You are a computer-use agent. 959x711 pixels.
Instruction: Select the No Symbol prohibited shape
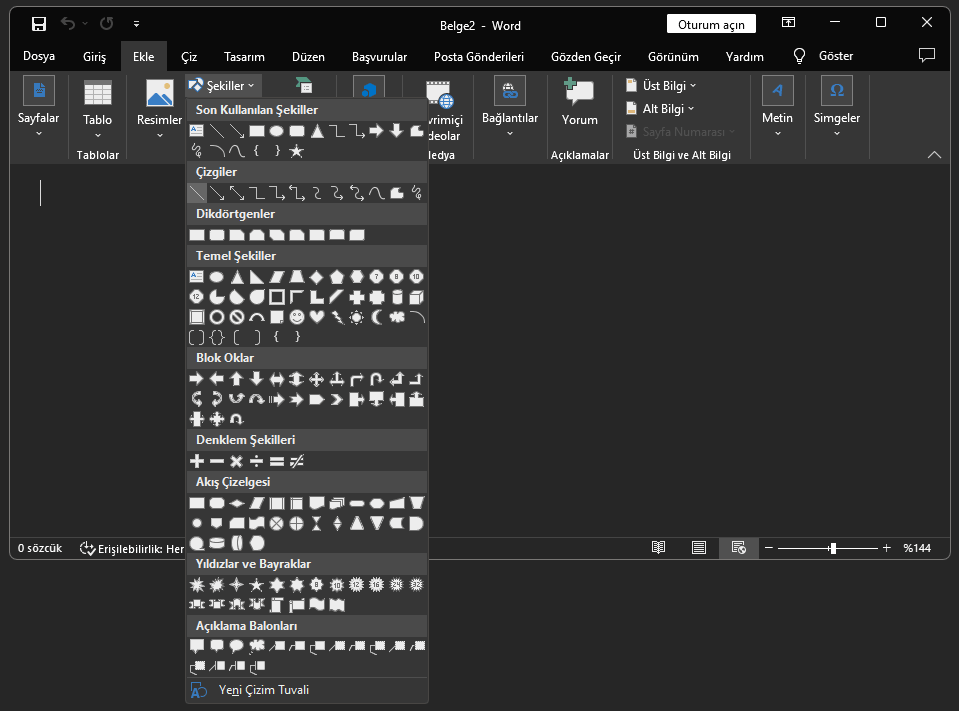pyautogui.click(x=237, y=317)
